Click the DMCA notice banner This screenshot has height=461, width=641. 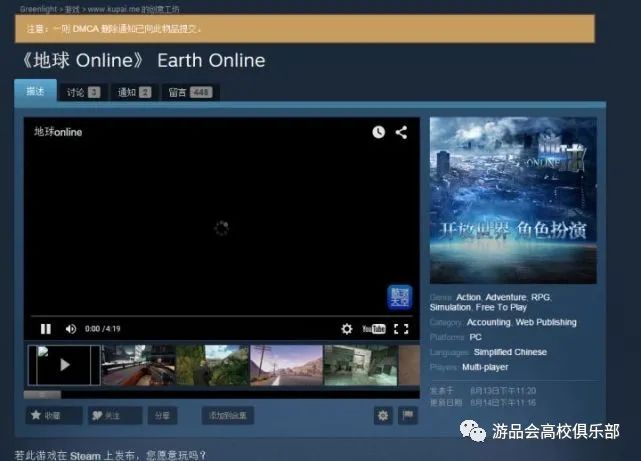point(305,29)
